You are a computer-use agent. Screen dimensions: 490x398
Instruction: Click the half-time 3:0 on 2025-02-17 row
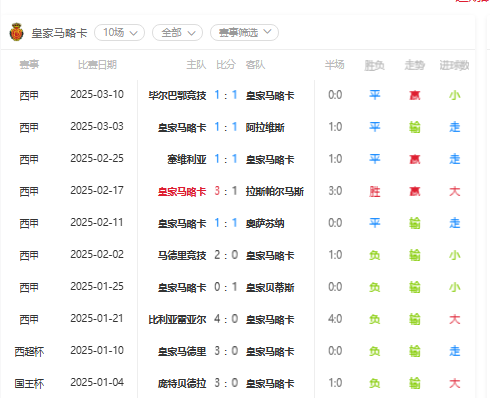coord(335,191)
